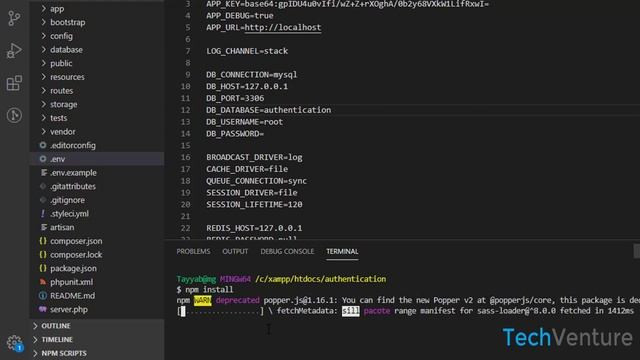Expand the app folder
This screenshot has height=360, width=640.
click(x=44, y=9)
